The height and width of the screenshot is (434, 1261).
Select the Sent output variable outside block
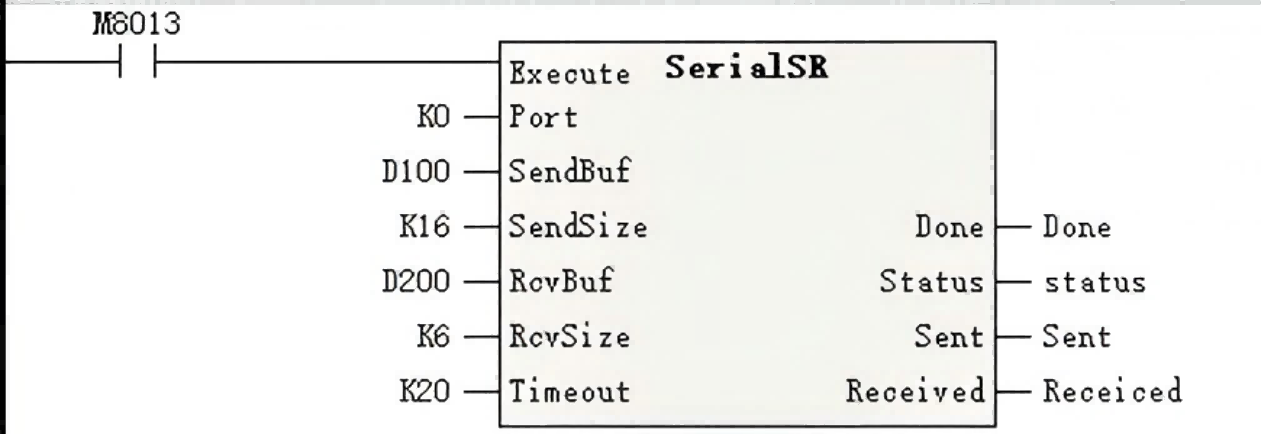(1076, 338)
